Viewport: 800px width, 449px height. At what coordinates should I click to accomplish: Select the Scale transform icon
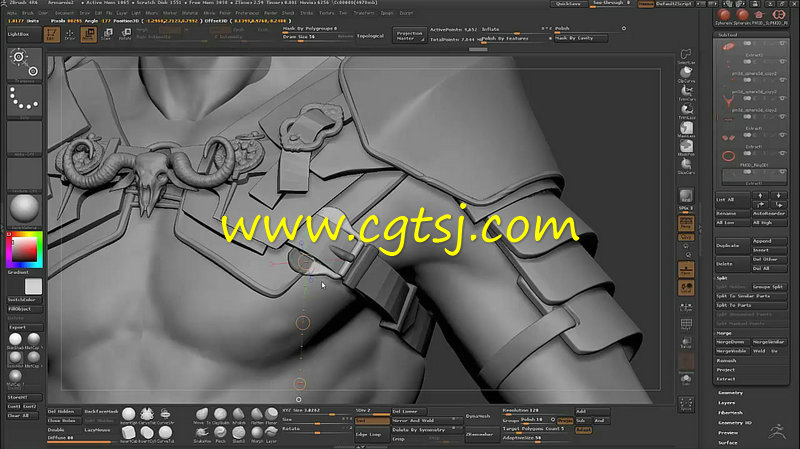[107, 35]
